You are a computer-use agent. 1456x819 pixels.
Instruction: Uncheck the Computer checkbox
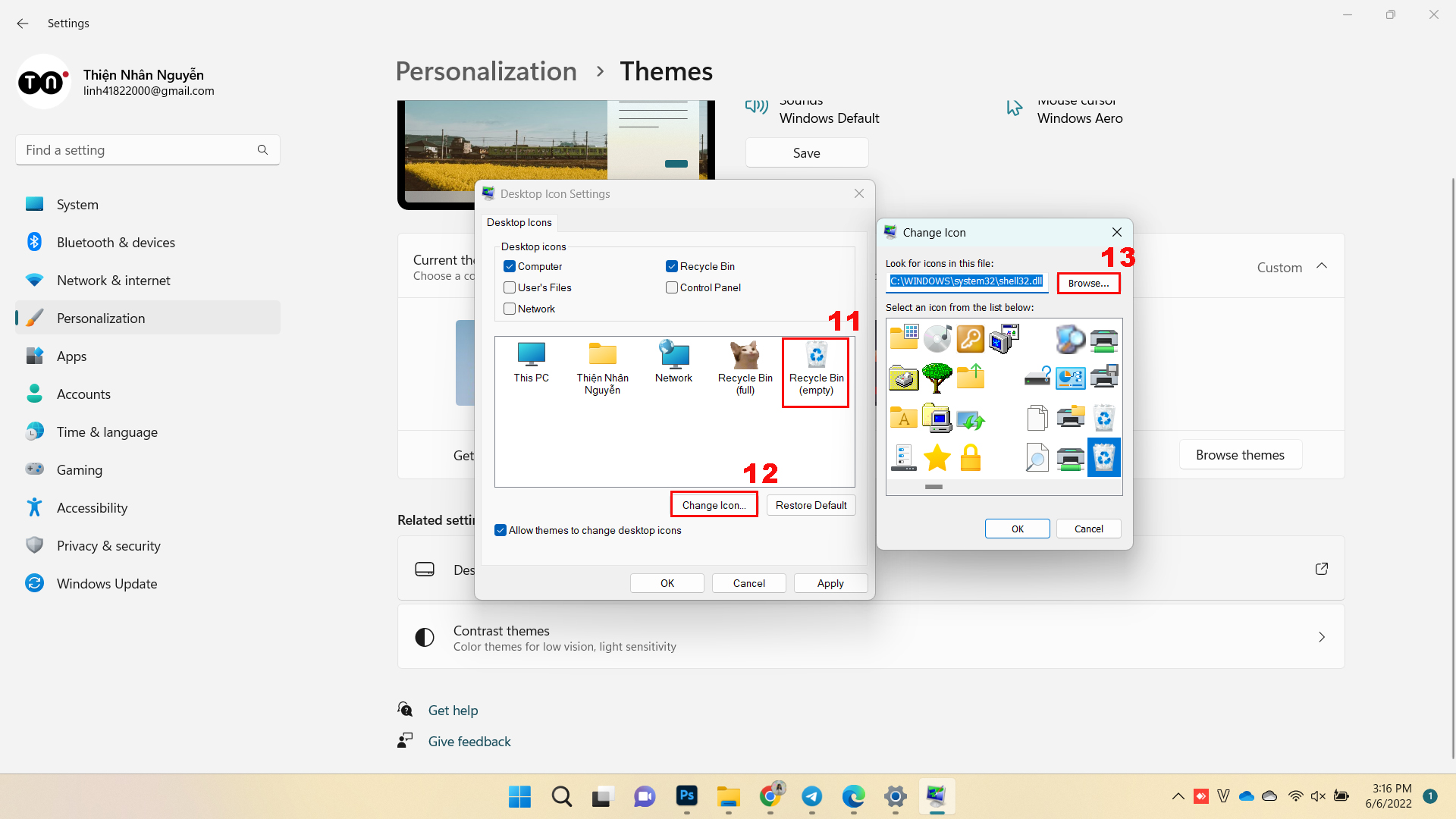point(510,266)
